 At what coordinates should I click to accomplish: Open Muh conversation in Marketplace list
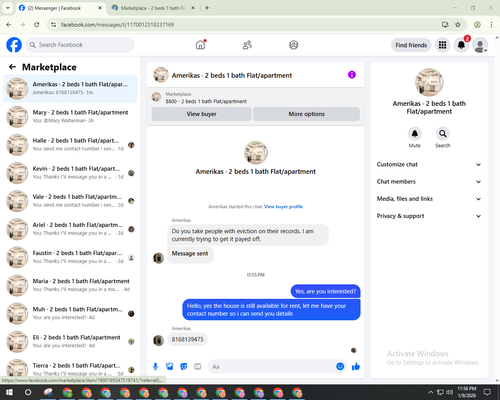pyautogui.click(x=70, y=313)
